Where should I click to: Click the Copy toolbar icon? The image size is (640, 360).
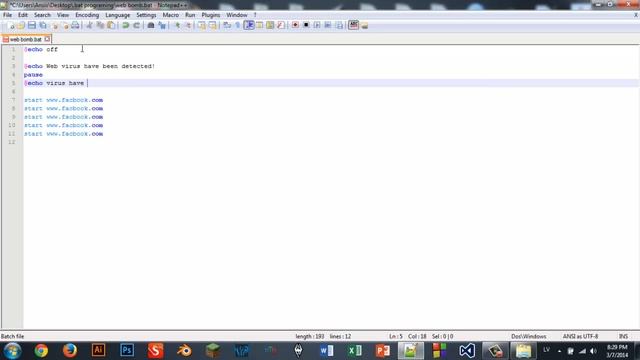pos(100,25)
